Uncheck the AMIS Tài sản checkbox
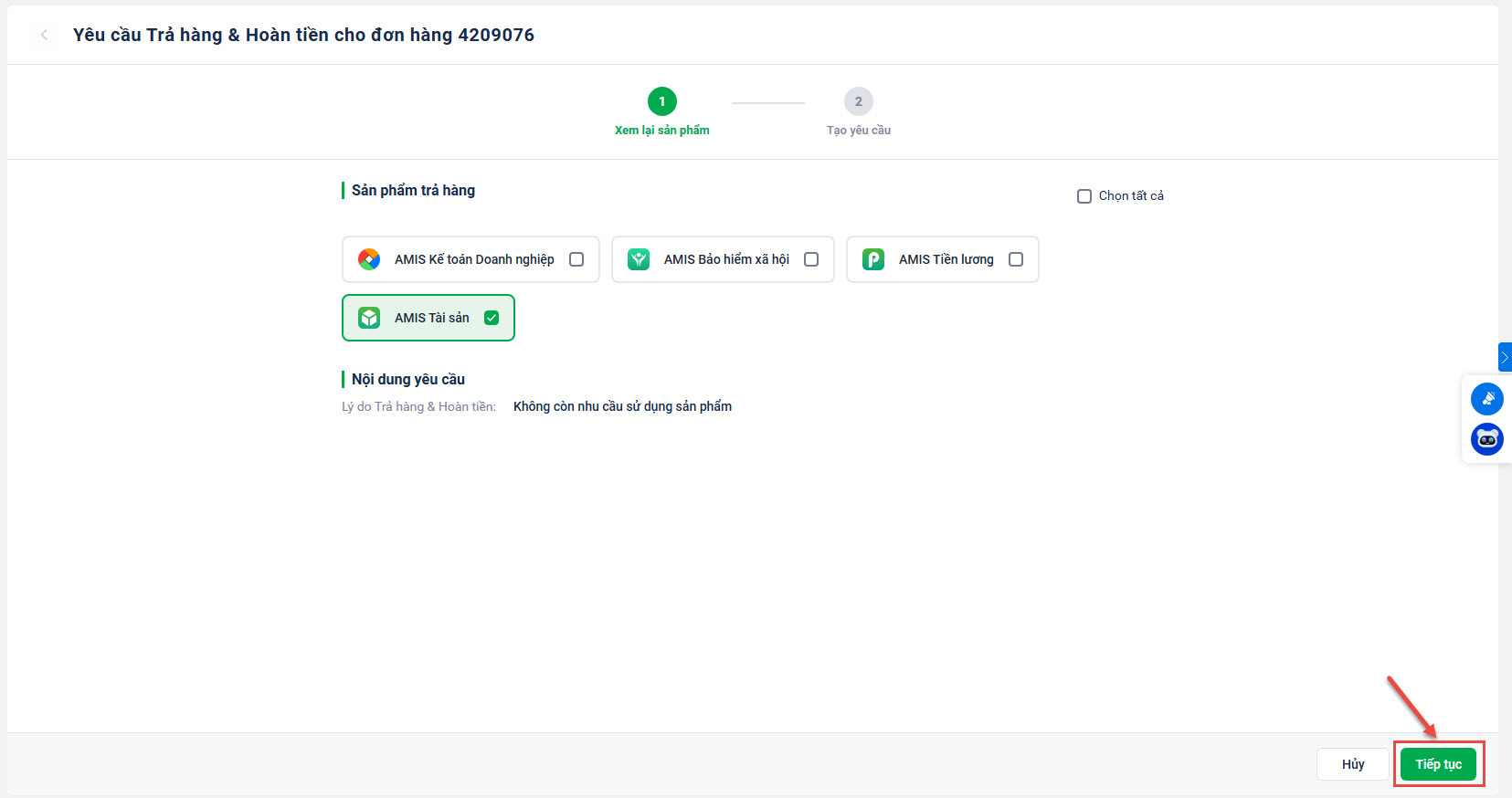1512x798 pixels. pyautogui.click(x=492, y=318)
